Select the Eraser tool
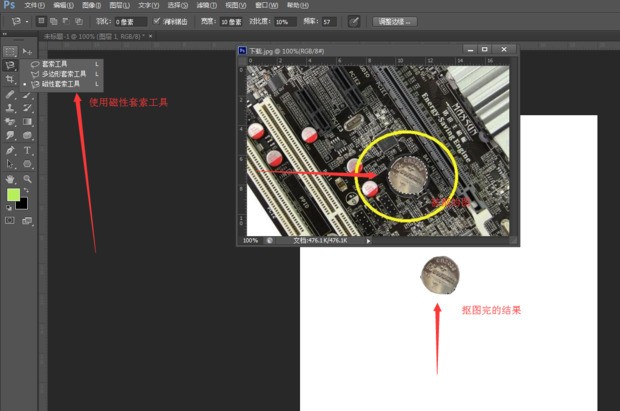Image resolution: width=620 pixels, height=411 pixels. pos(10,121)
